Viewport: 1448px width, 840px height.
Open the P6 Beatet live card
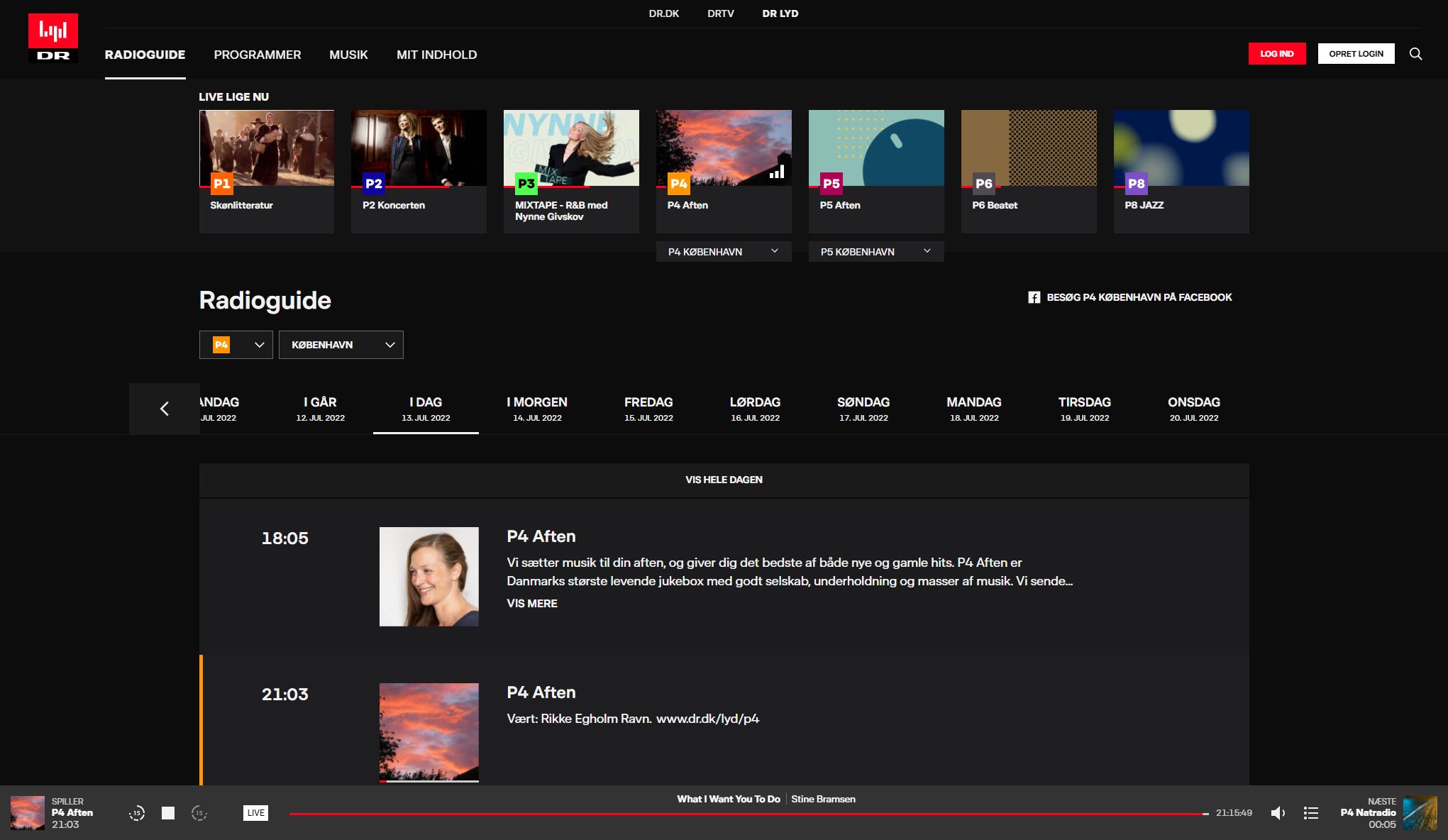pyautogui.click(x=1029, y=172)
